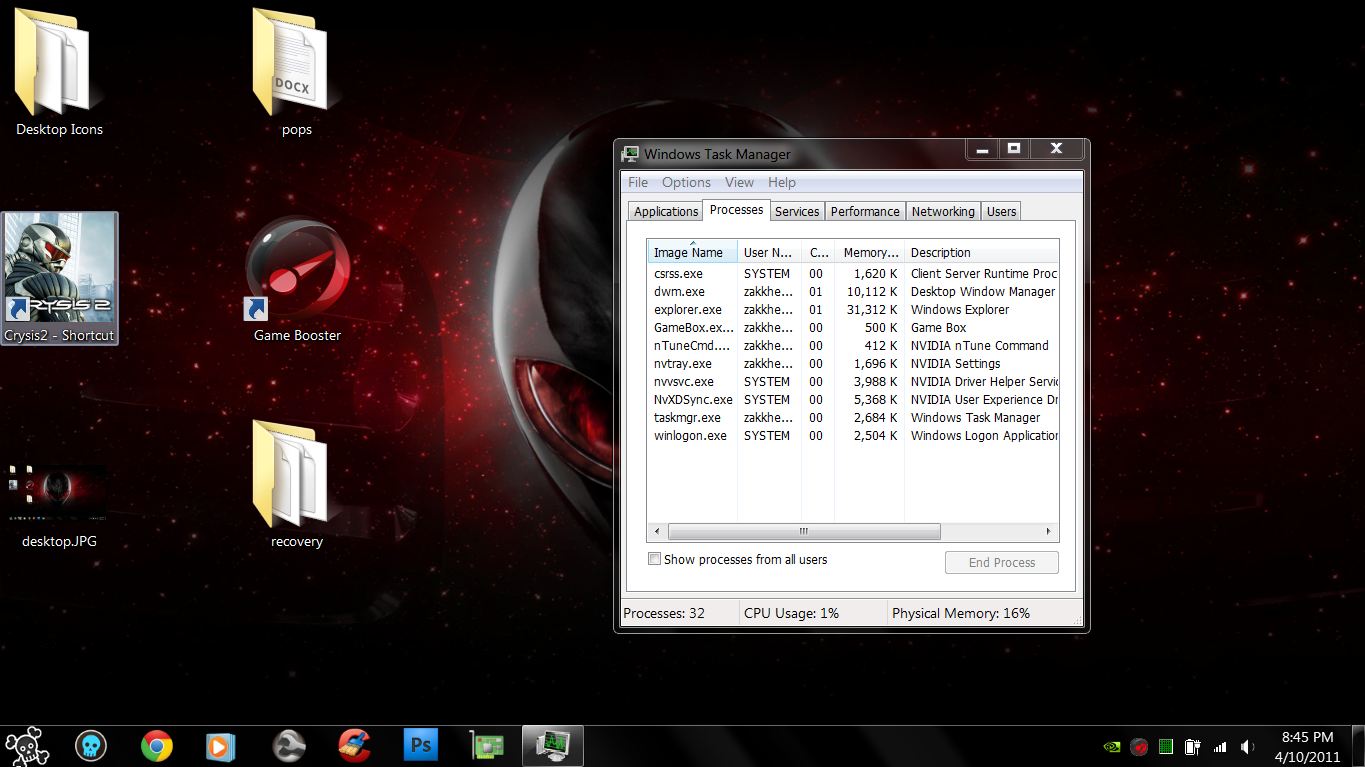
Task: Click the Physical Memory: 16% status entry
Action: 961,613
